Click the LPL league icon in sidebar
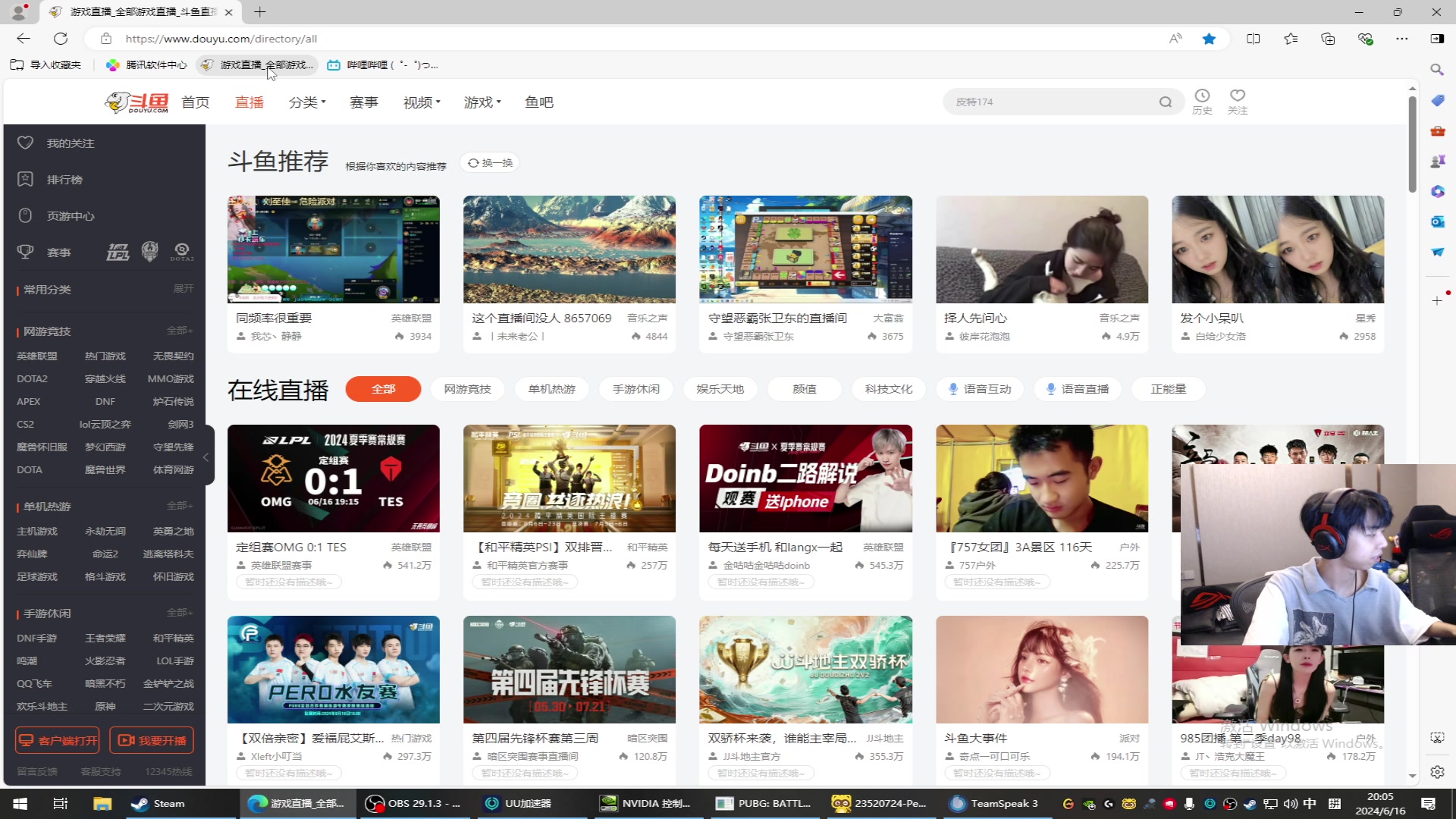Viewport: 1456px width, 819px height. click(x=118, y=252)
